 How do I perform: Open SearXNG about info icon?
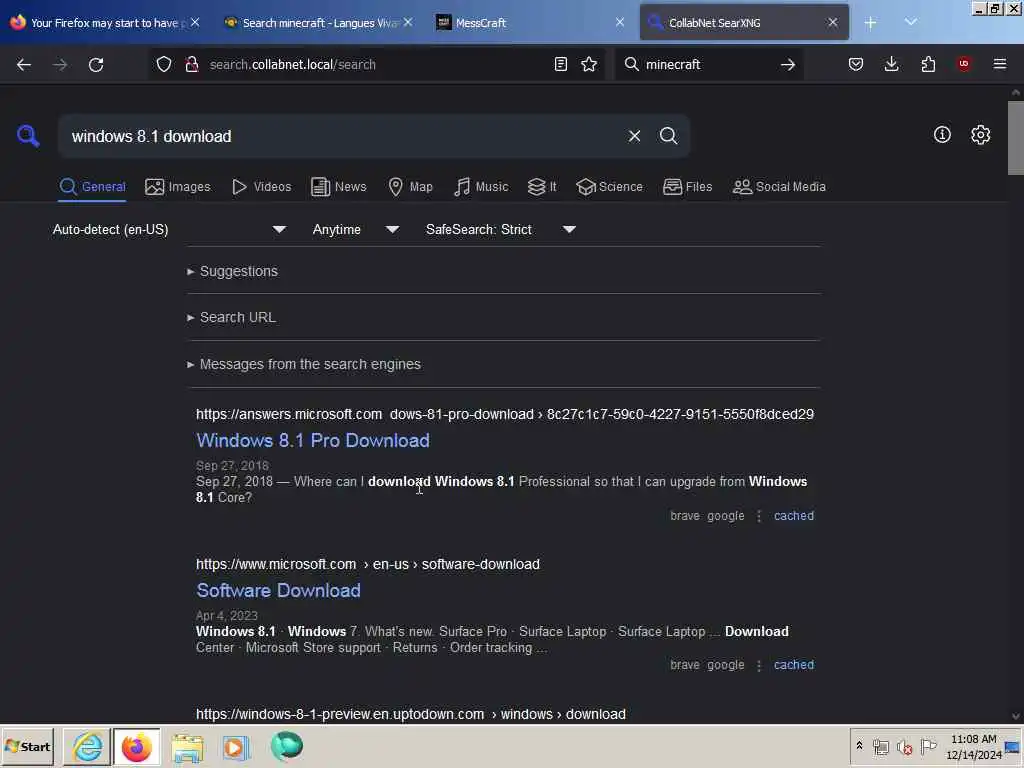pyautogui.click(x=942, y=135)
